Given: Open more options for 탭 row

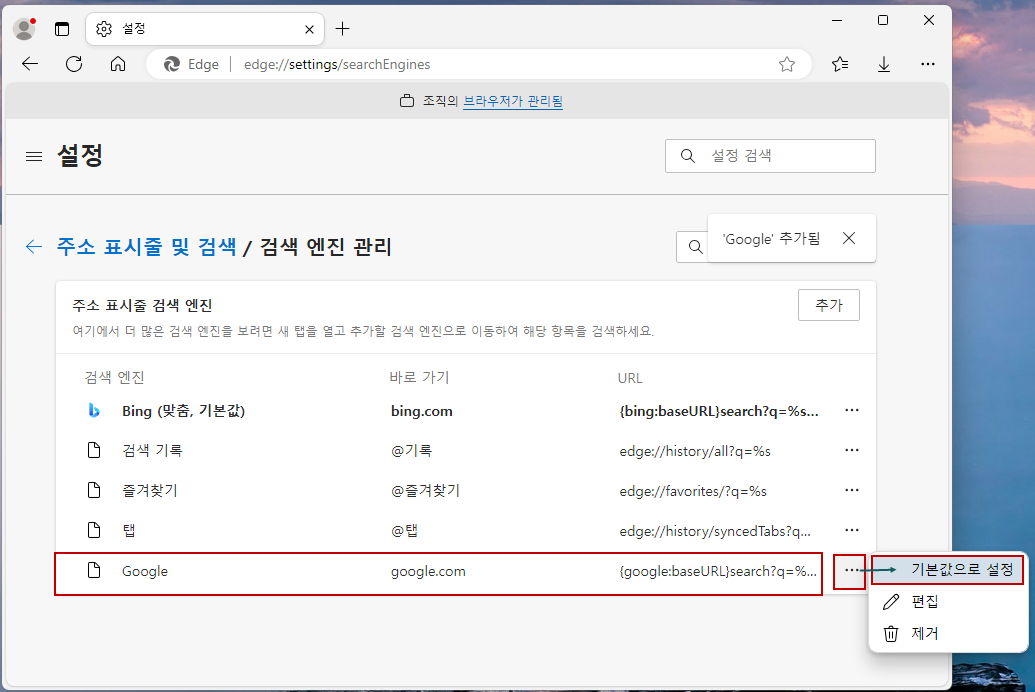Looking at the screenshot, I should 851,530.
